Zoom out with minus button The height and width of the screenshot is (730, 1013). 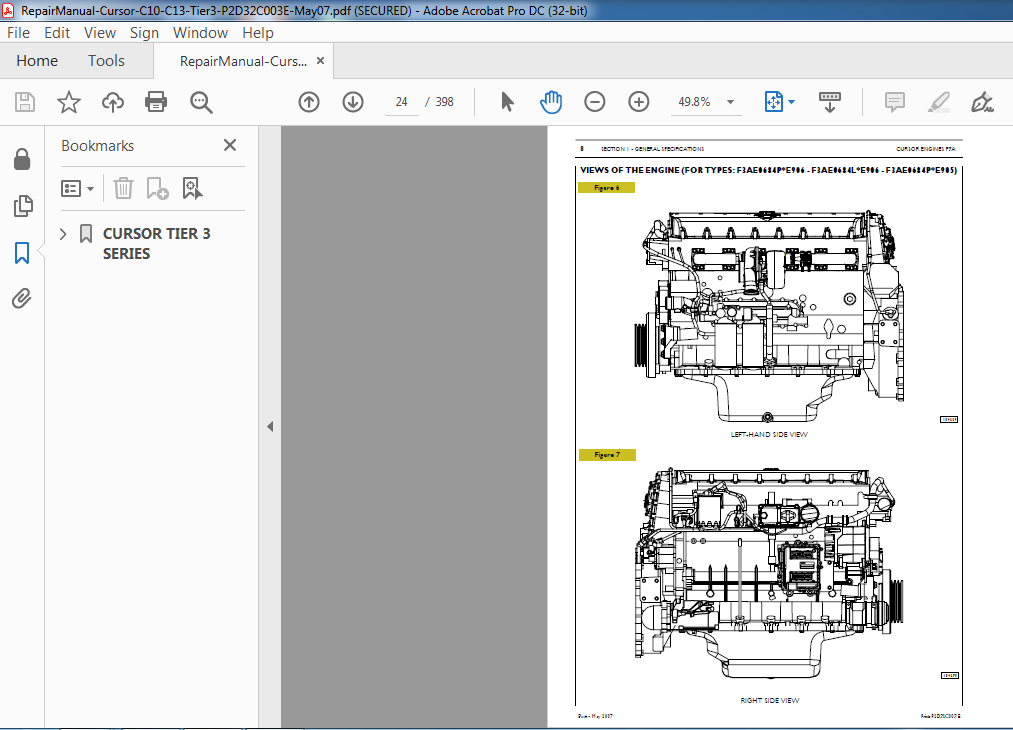click(594, 102)
